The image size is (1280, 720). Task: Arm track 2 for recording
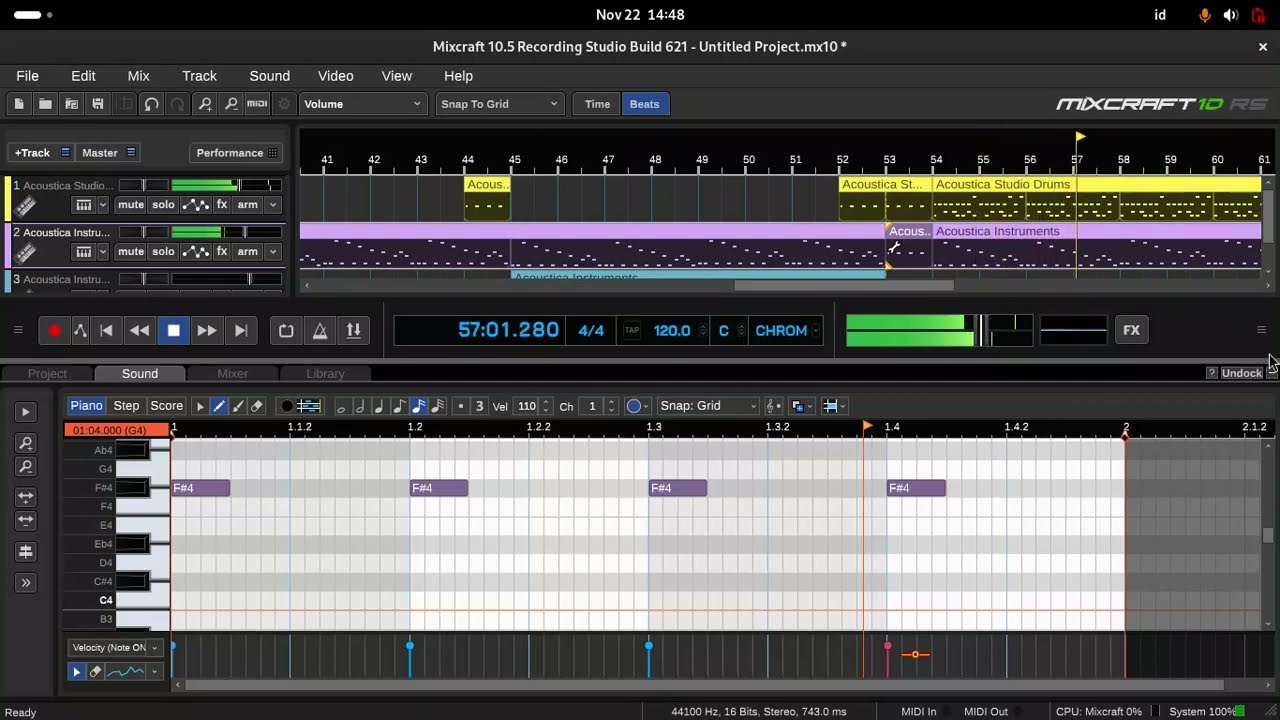(x=247, y=252)
